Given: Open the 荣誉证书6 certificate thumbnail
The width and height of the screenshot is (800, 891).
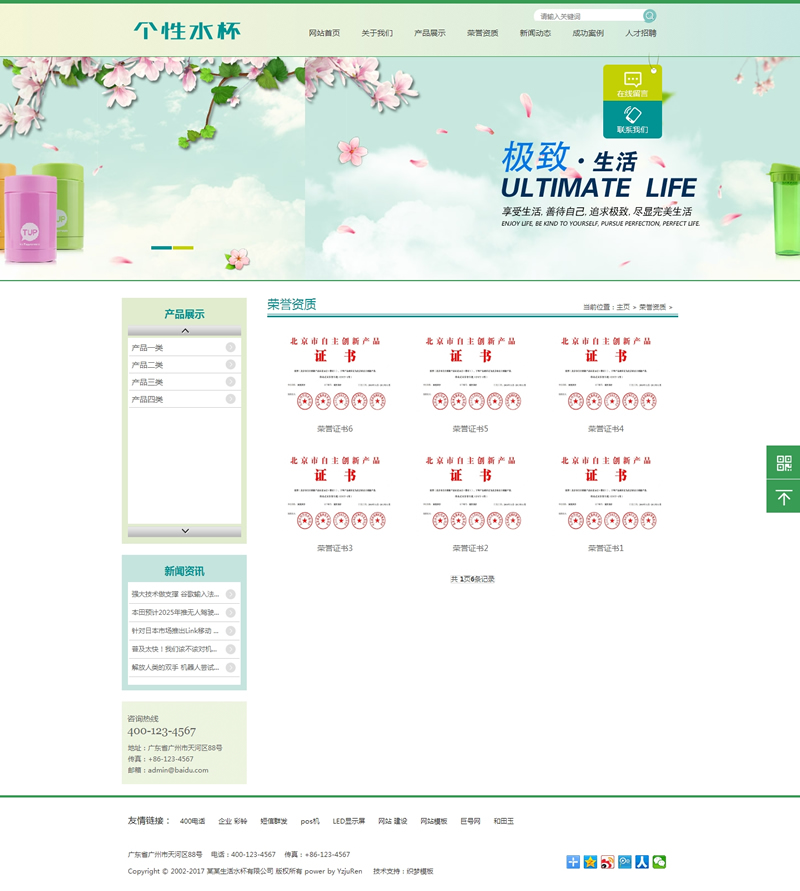Looking at the screenshot, I should pyautogui.click(x=335, y=373).
